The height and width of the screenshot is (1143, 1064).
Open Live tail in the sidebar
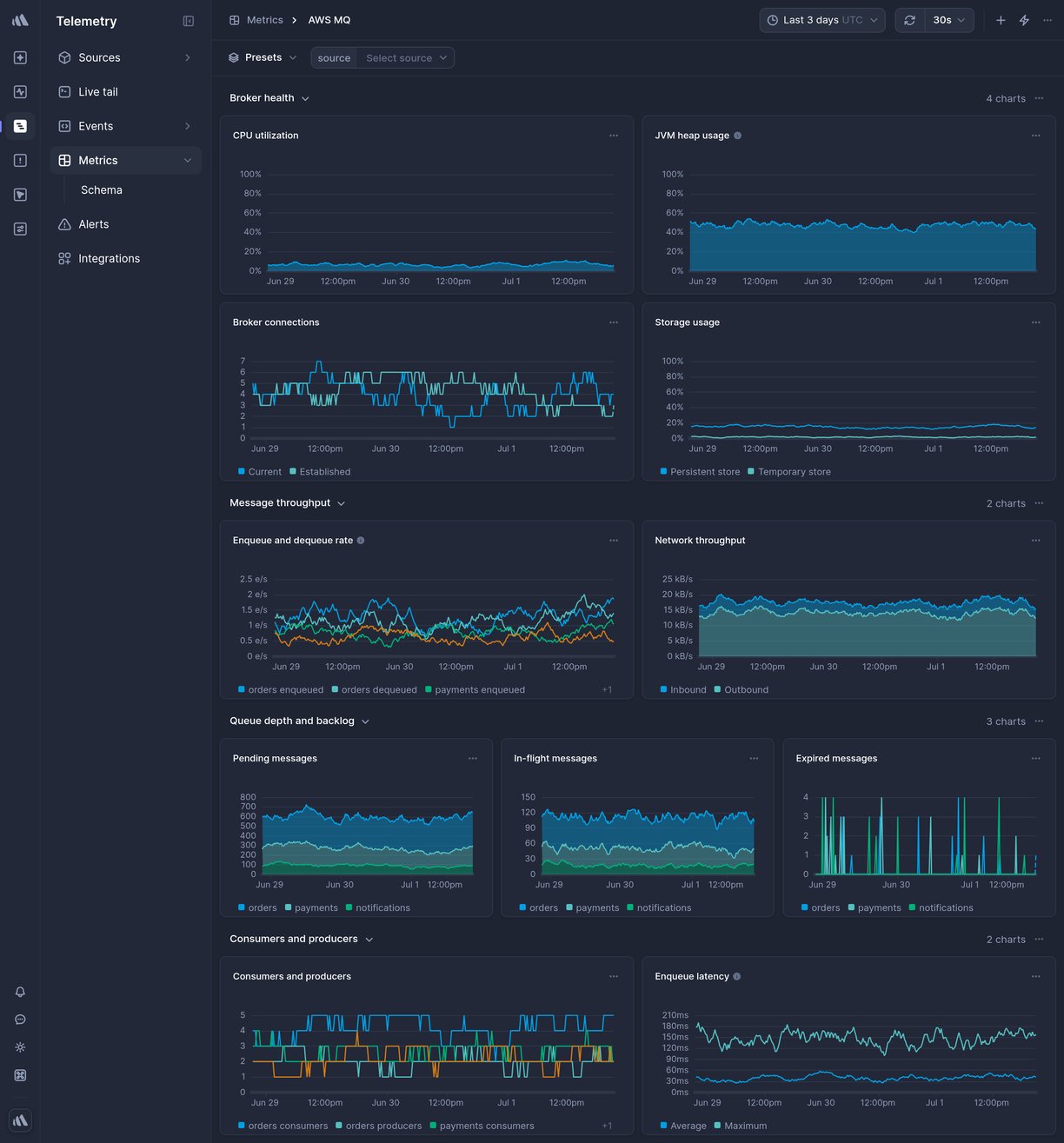[125, 91]
